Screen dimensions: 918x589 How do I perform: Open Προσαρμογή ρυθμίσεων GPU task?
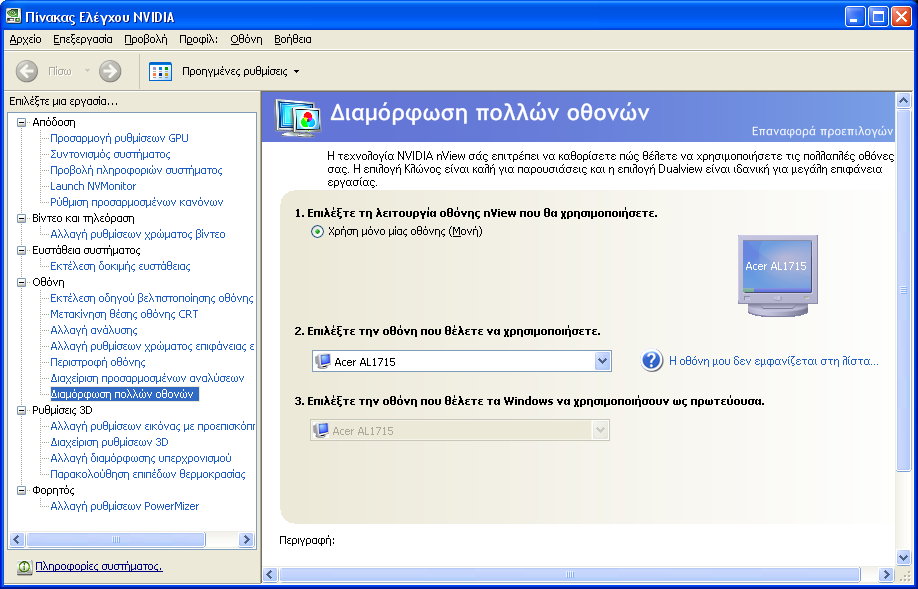[x=119, y=138]
